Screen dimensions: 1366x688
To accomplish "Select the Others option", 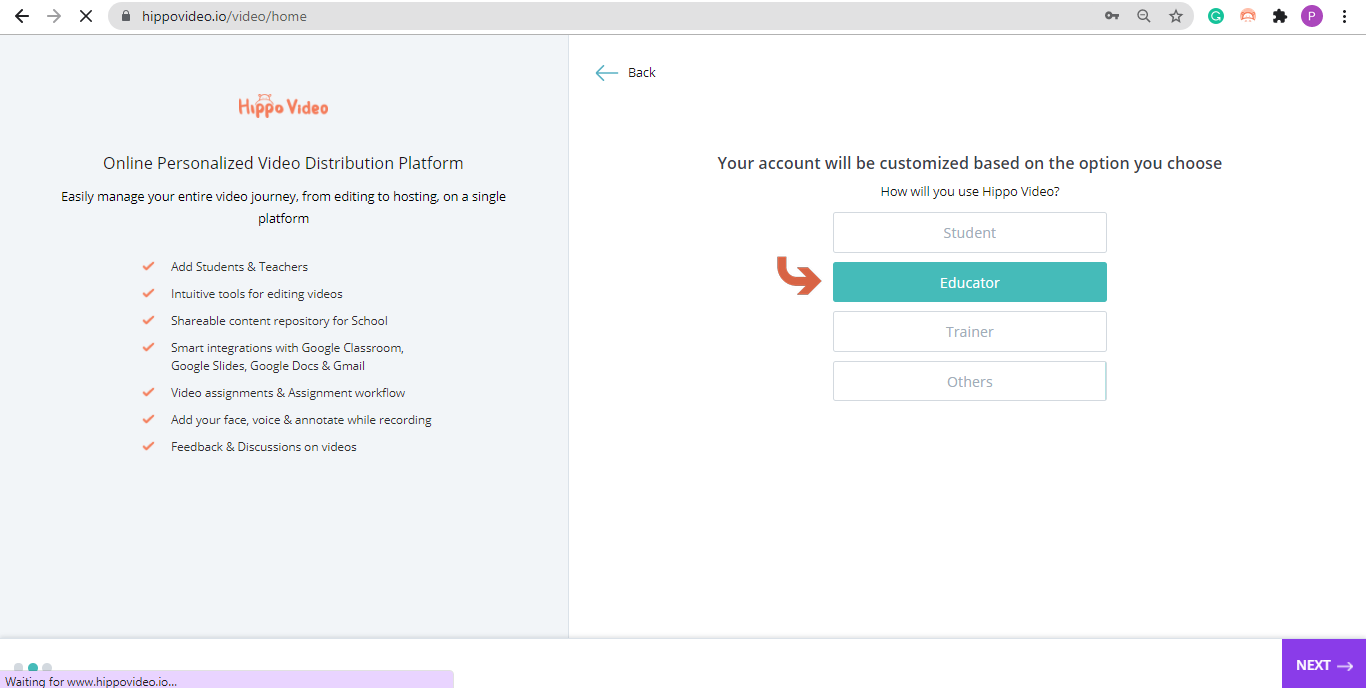I will pos(970,381).
